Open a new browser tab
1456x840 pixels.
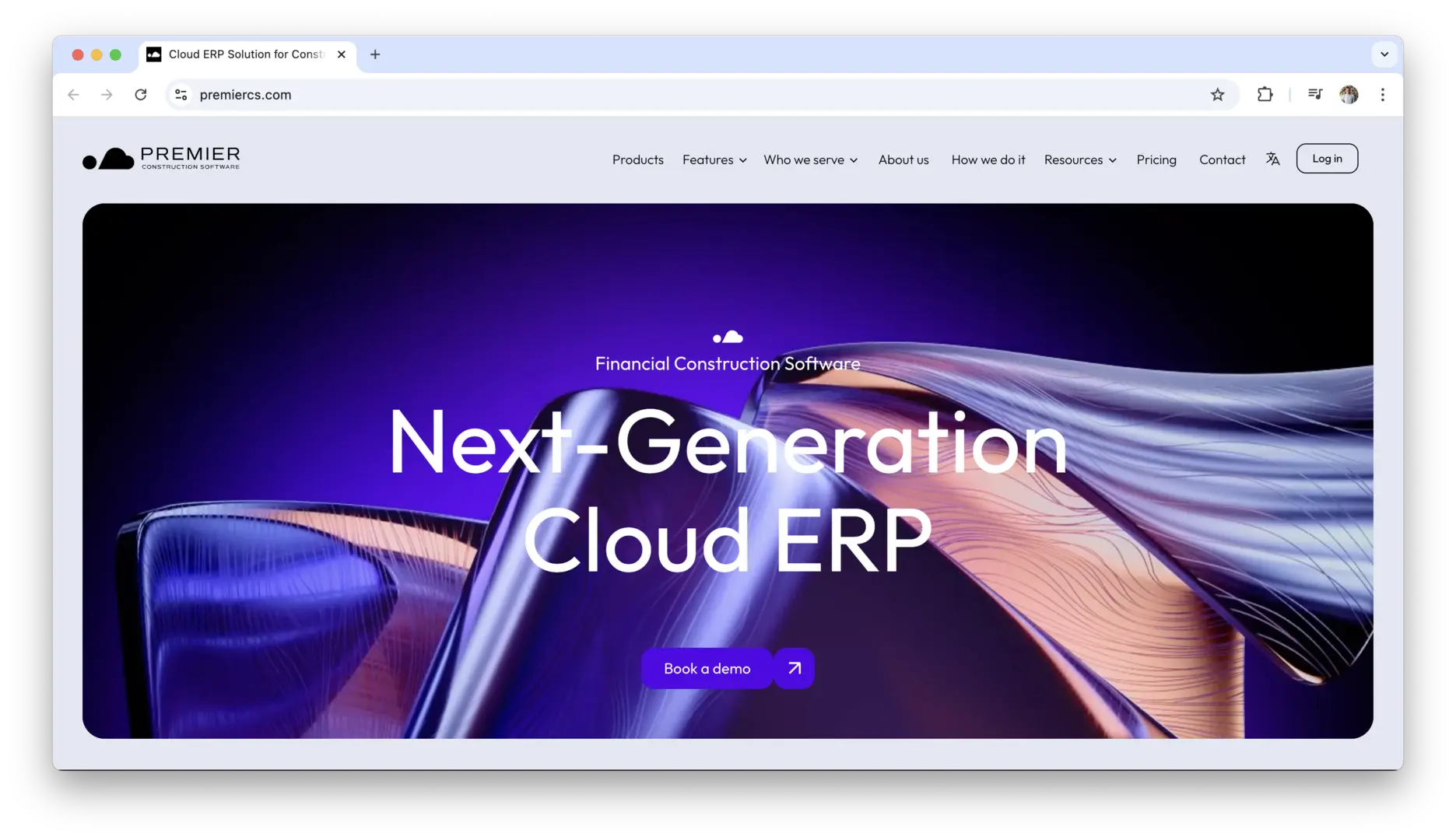click(375, 54)
